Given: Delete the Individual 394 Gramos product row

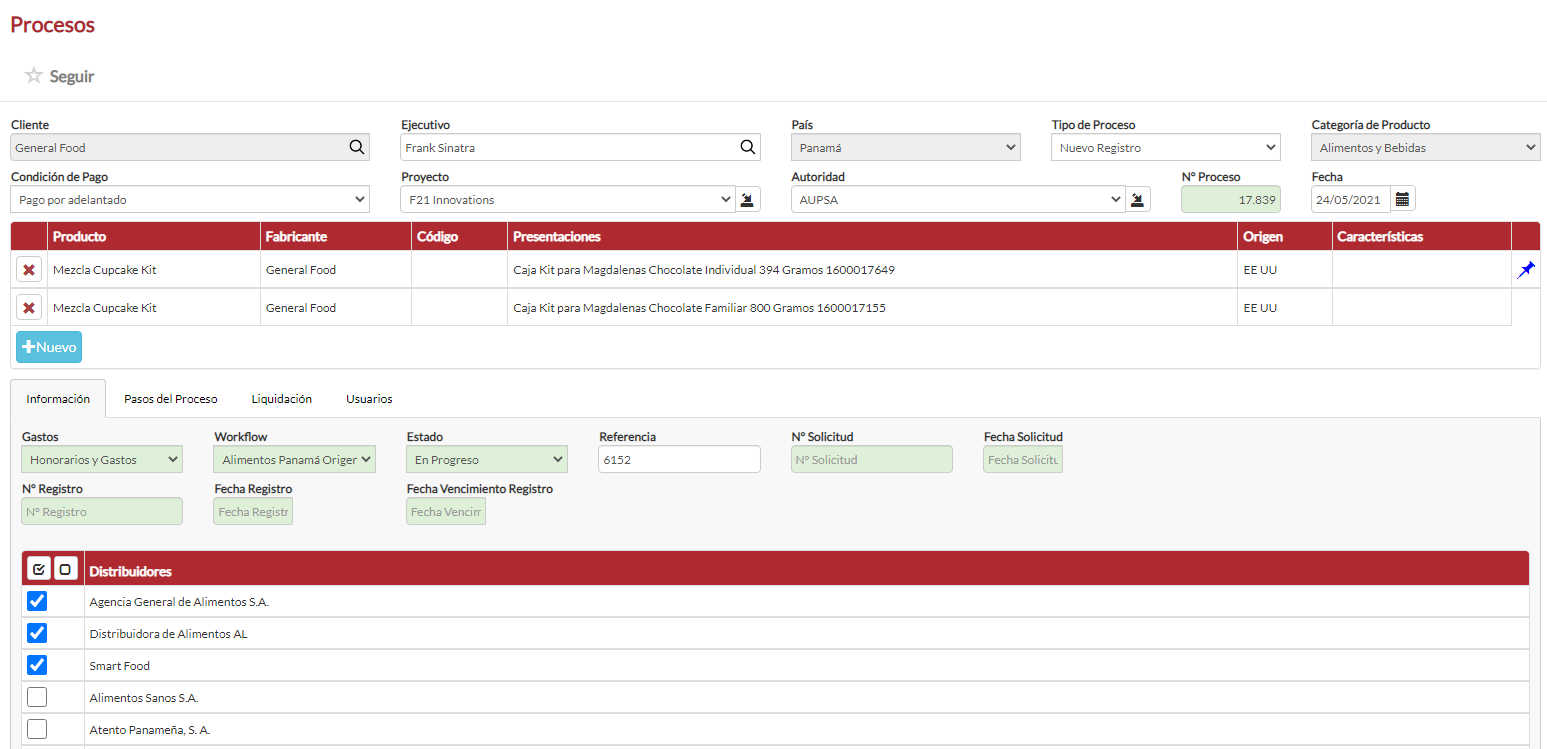Looking at the screenshot, I should [x=29, y=270].
